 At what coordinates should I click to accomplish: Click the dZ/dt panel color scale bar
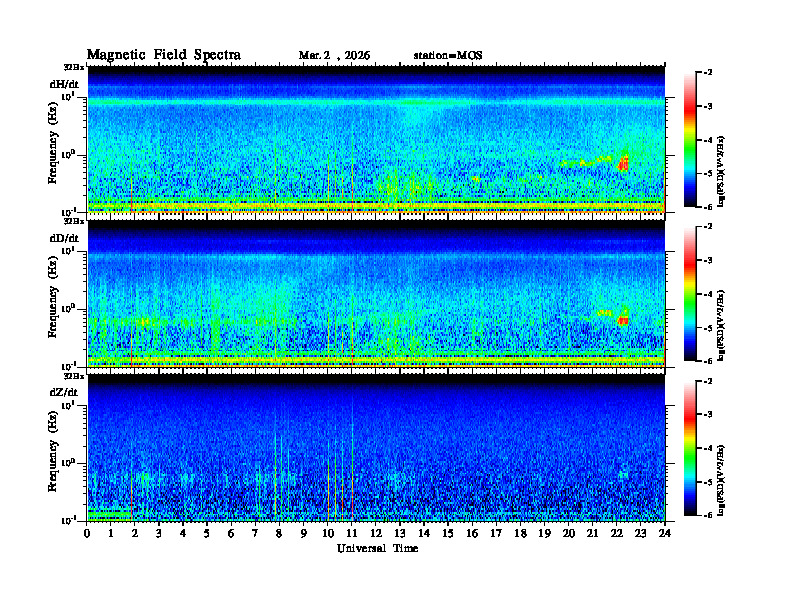click(x=690, y=448)
